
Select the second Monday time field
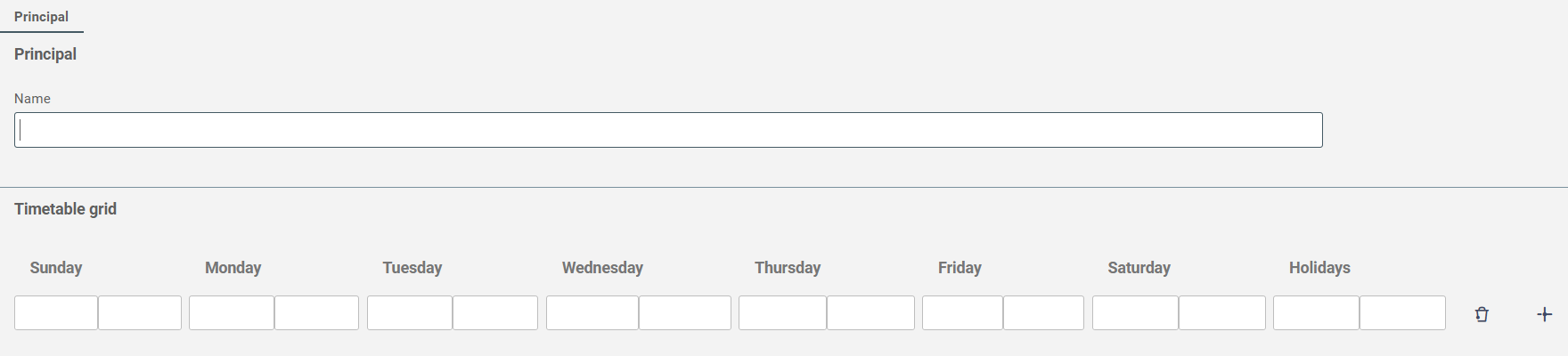(316, 313)
